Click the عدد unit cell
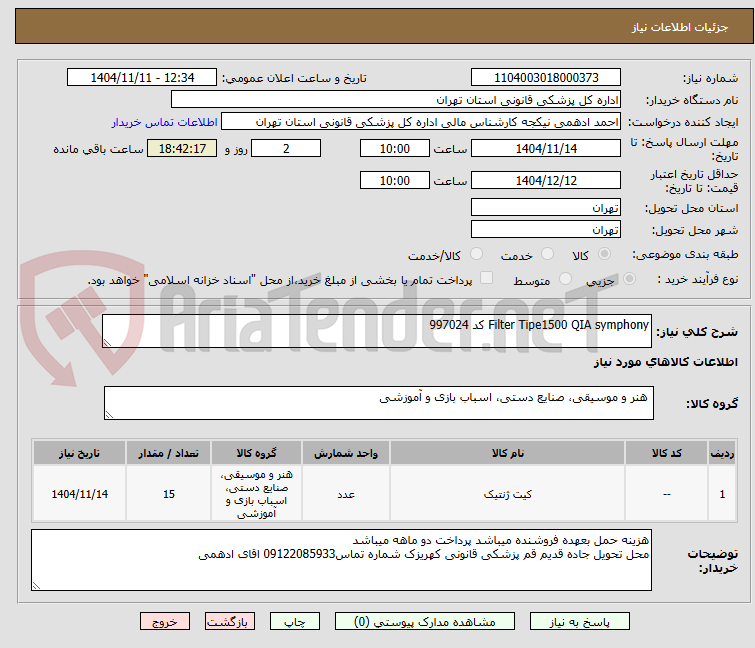The width and height of the screenshot is (755, 648). point(346,494)
